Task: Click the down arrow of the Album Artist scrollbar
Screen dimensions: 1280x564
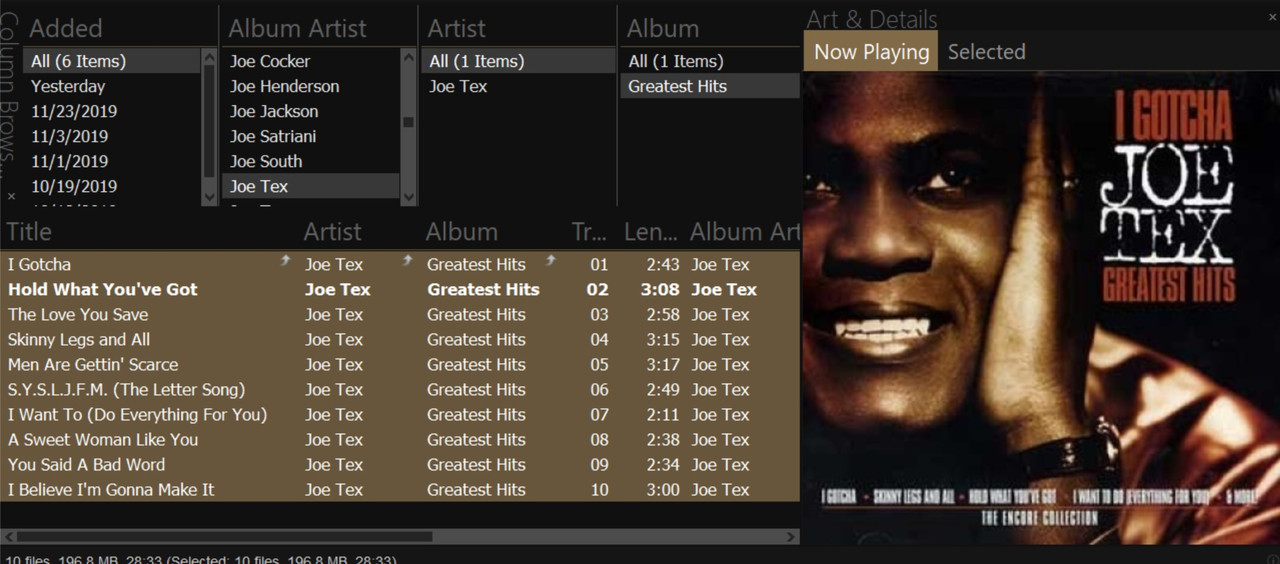Action: pyautogui.click(x=409, y=197)
